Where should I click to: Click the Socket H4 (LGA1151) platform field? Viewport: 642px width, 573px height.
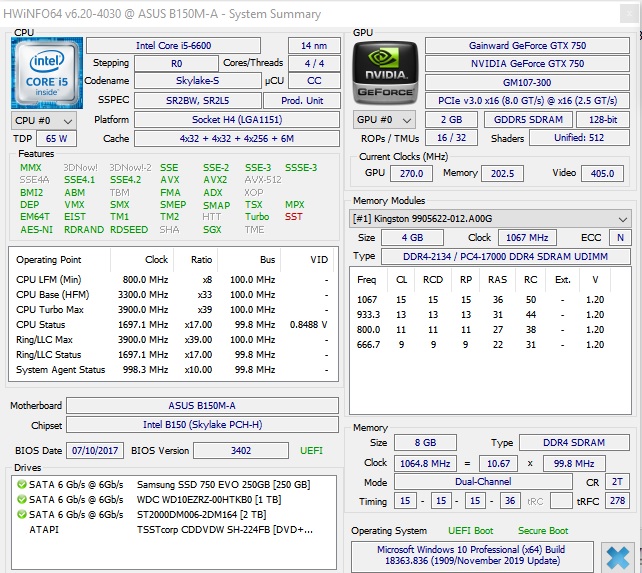click(237, 120)
